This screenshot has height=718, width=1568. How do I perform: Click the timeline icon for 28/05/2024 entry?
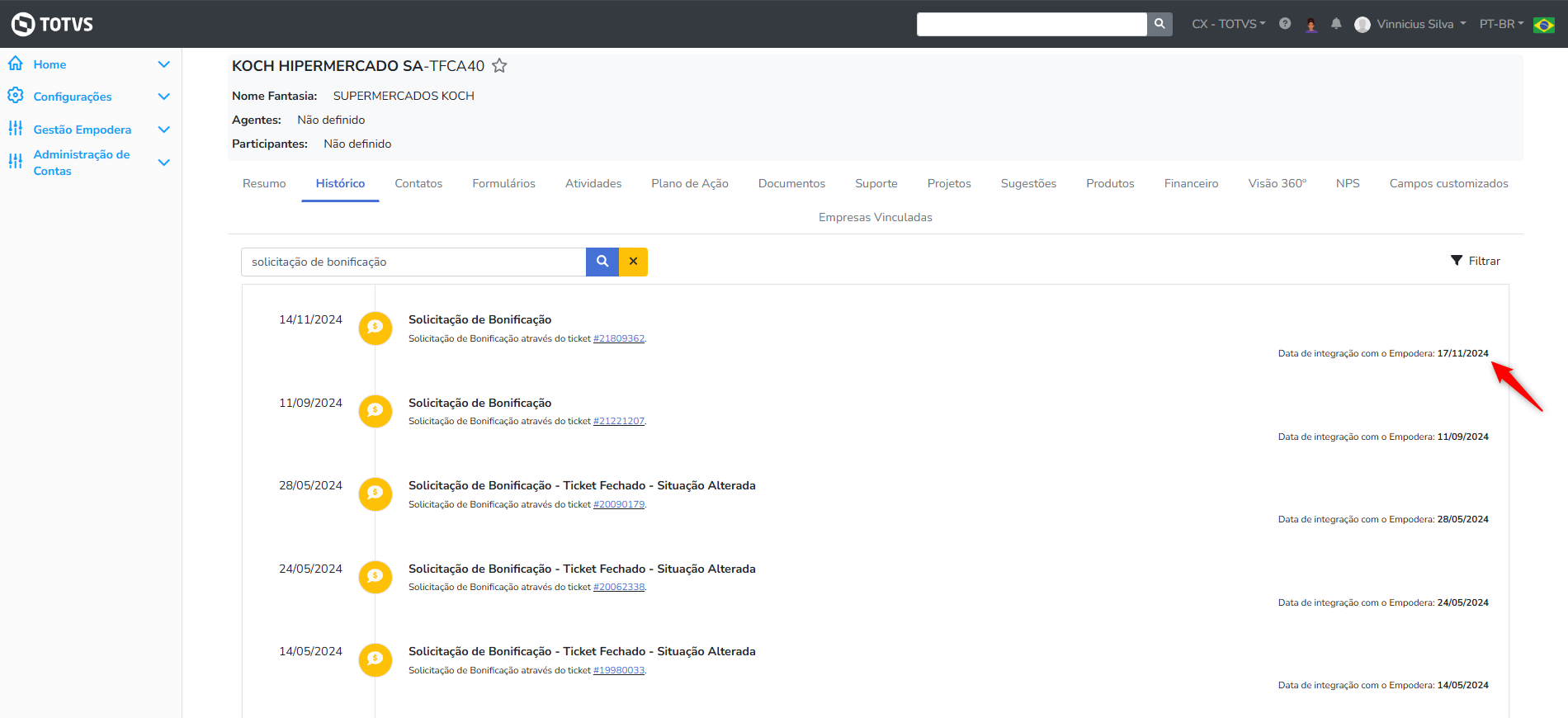coord(375,494)
